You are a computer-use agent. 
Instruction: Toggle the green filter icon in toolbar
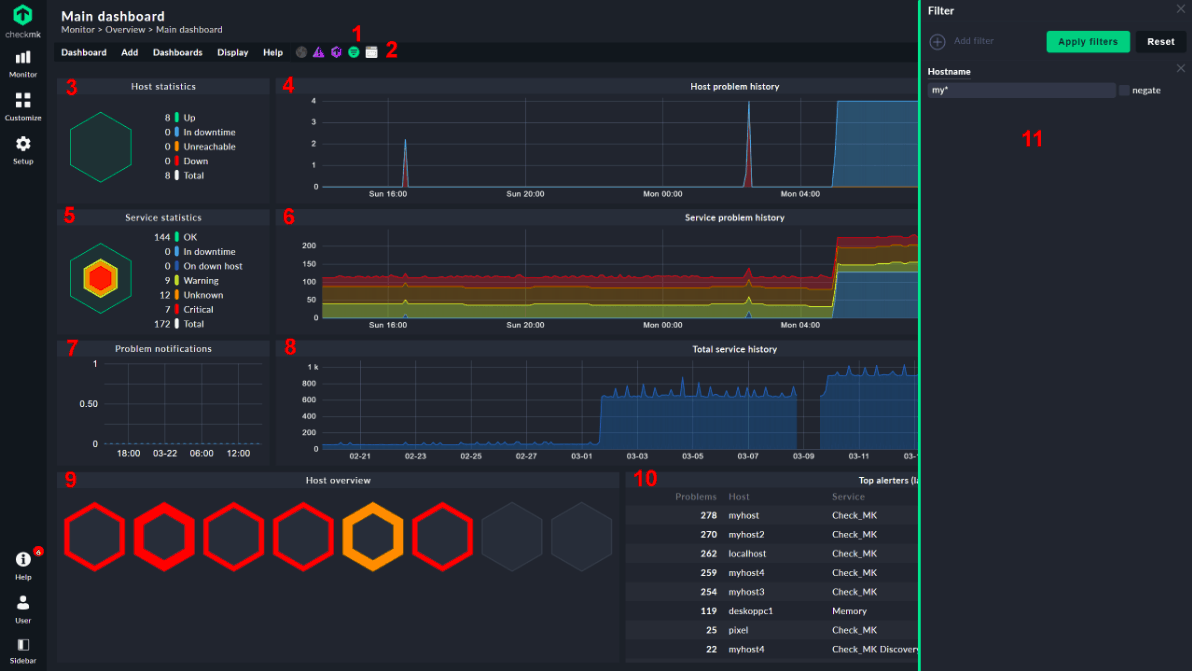click(353, 52)
